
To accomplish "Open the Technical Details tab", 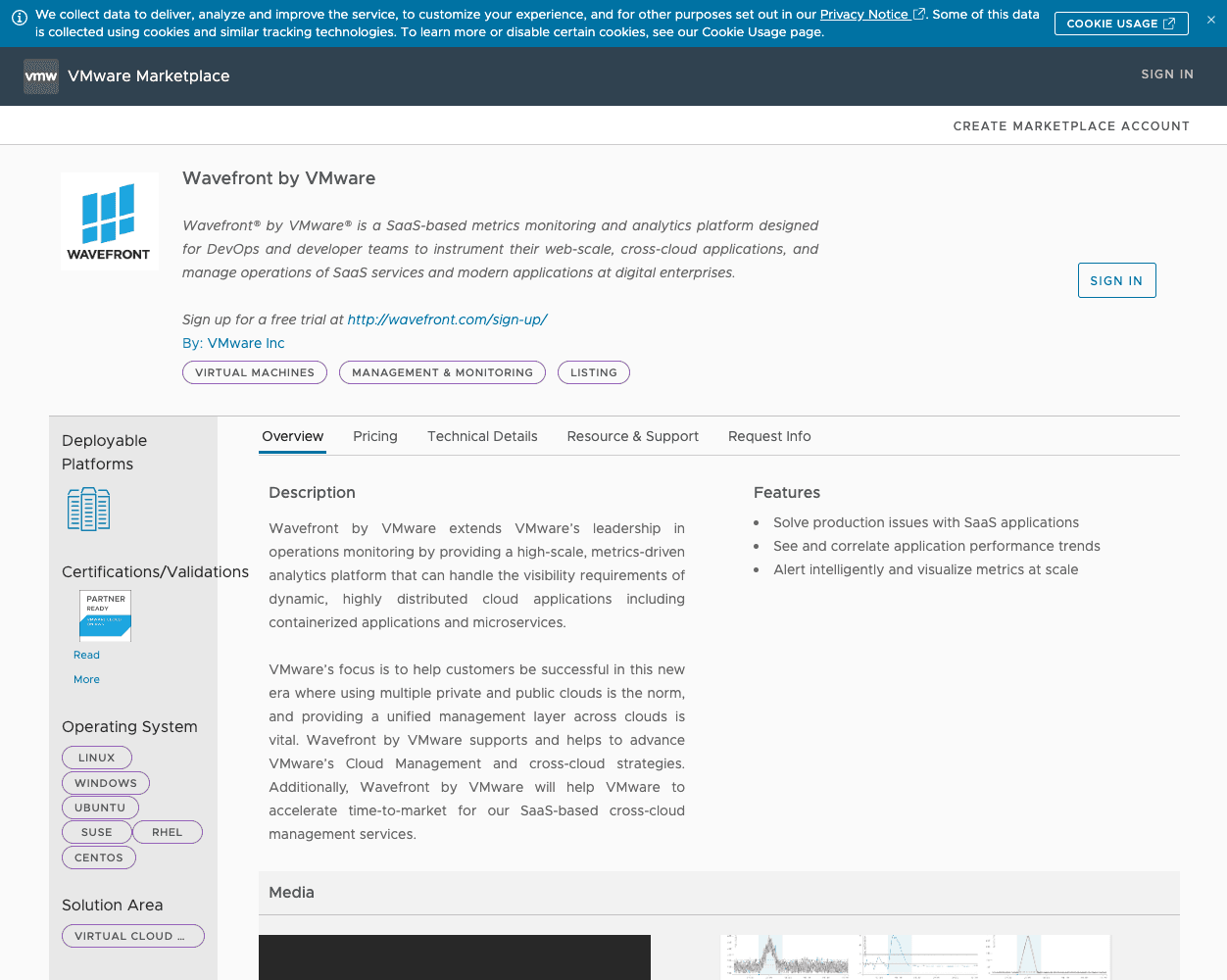I will tap(482, 437).
